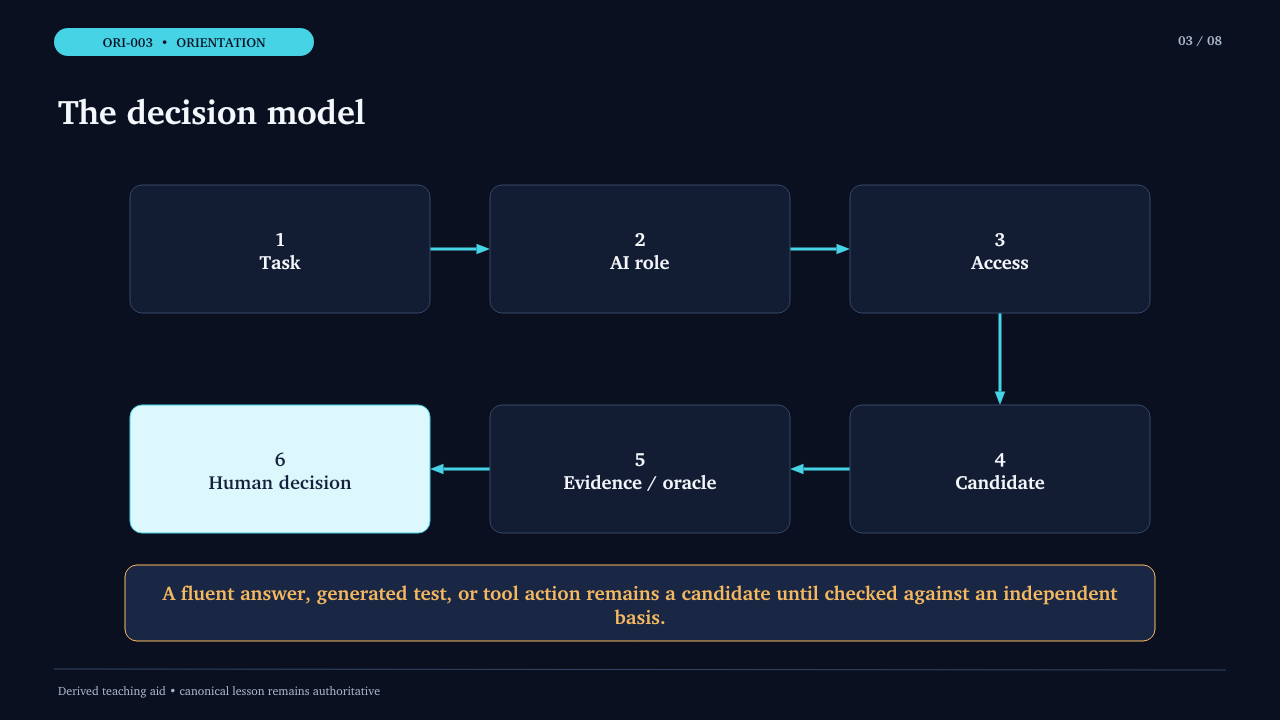Click the downward arrow from Access to Candidate

1000,359
